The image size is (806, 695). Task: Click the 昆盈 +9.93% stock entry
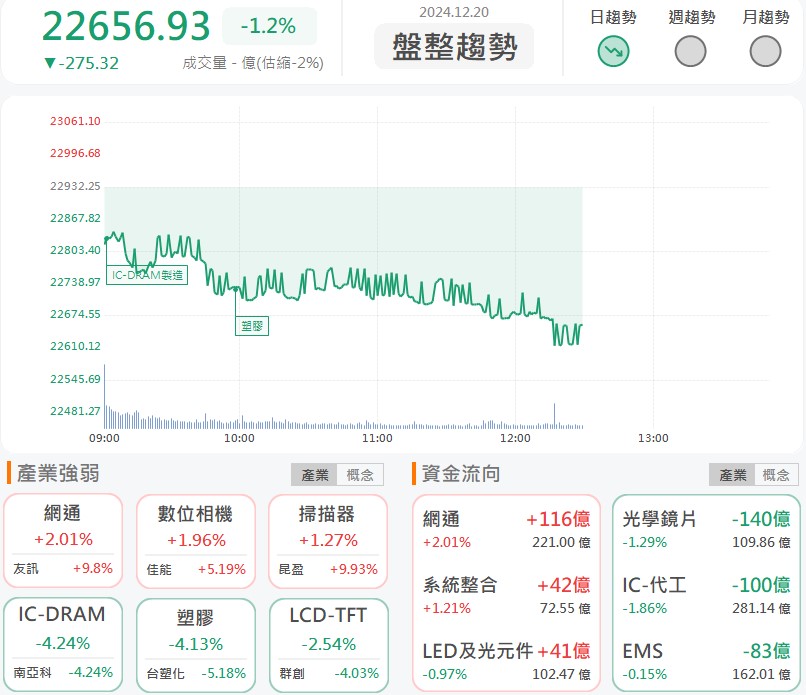328,570
